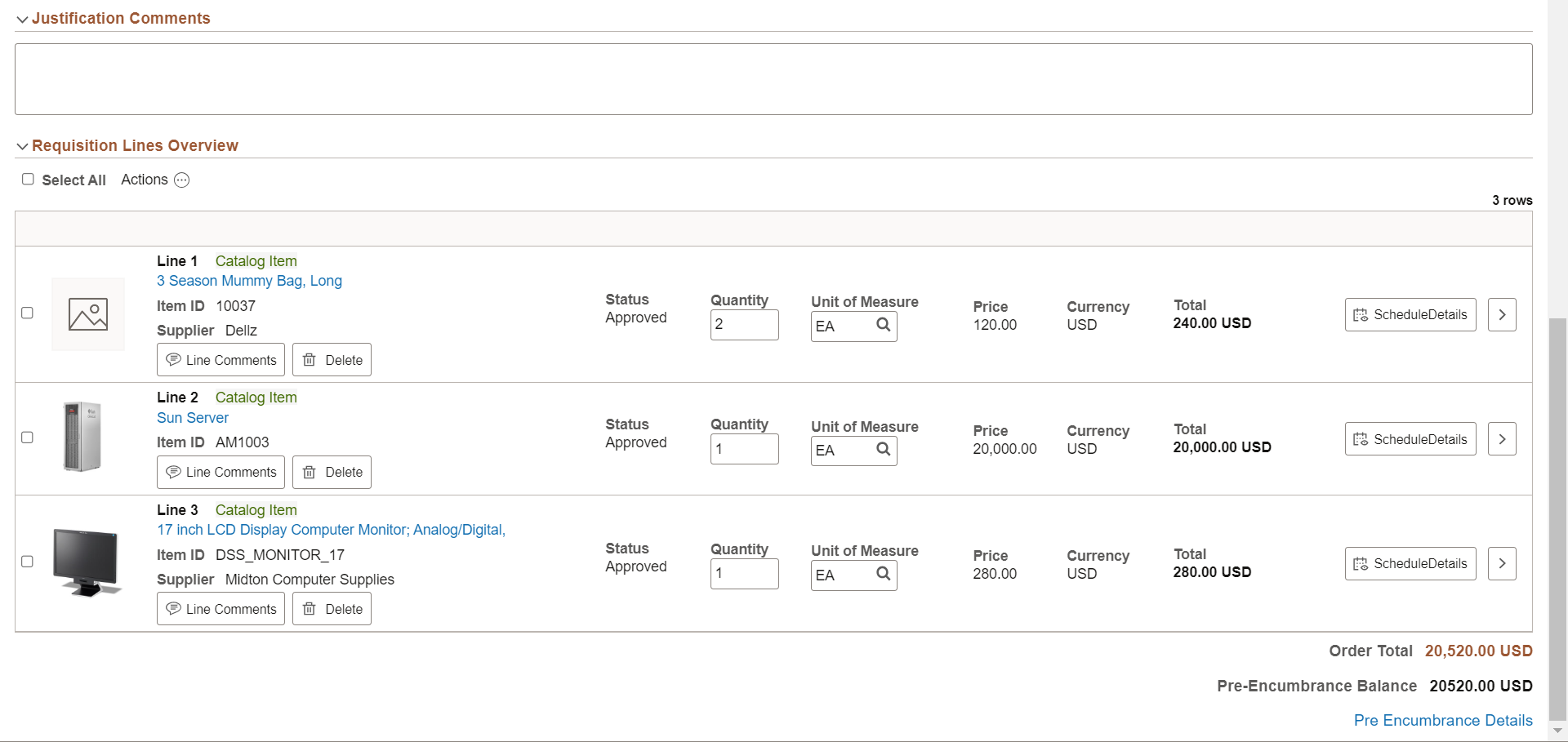This screenshot has height=742, width=1568.
Task: Click the calendar icon on Line 2 ScheduleDetails
Action: [1361, 438]
